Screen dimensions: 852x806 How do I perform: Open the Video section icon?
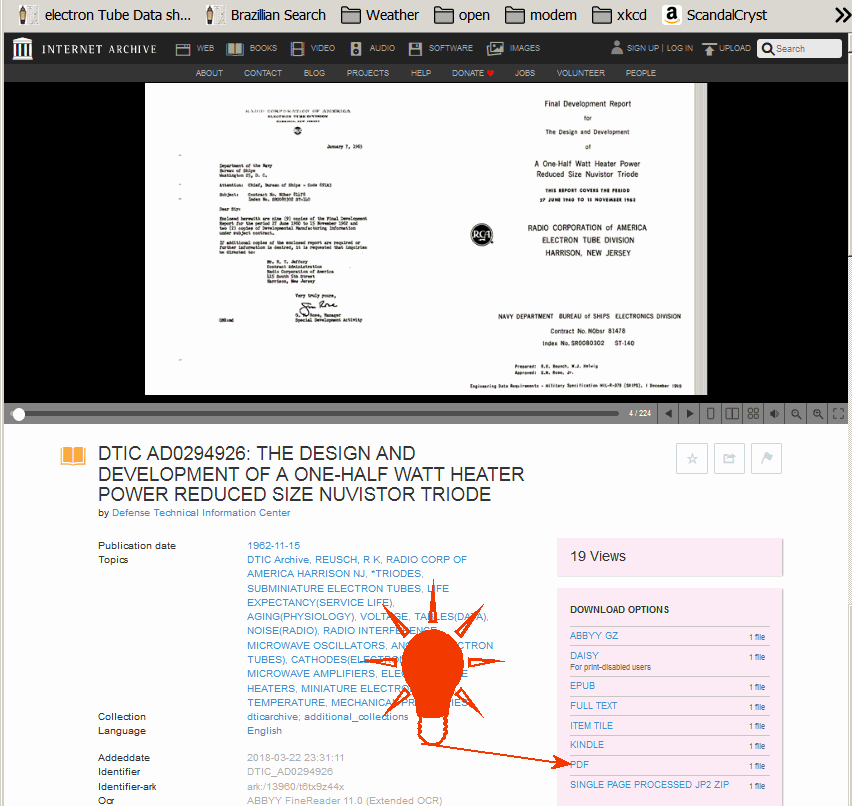(297, 49)
